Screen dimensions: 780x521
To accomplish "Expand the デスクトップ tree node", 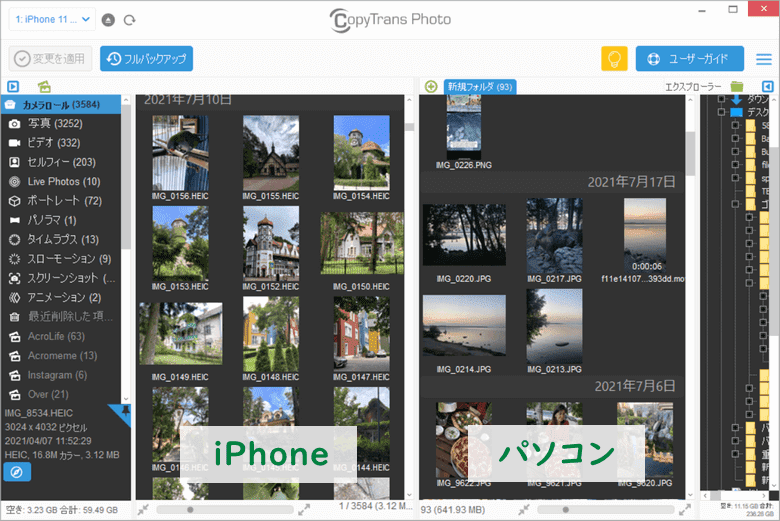I will coord(721,112).
